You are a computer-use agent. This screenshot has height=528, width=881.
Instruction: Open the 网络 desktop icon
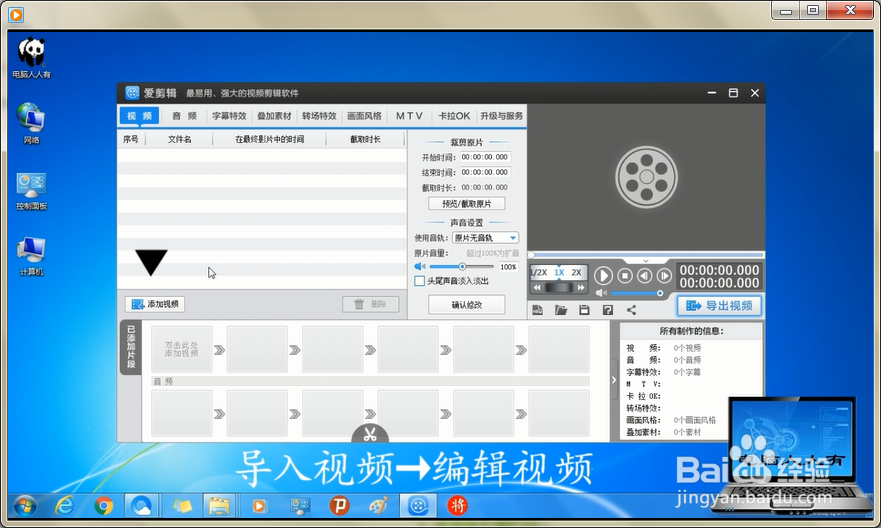pyautogui.click(x=31, y=124)
